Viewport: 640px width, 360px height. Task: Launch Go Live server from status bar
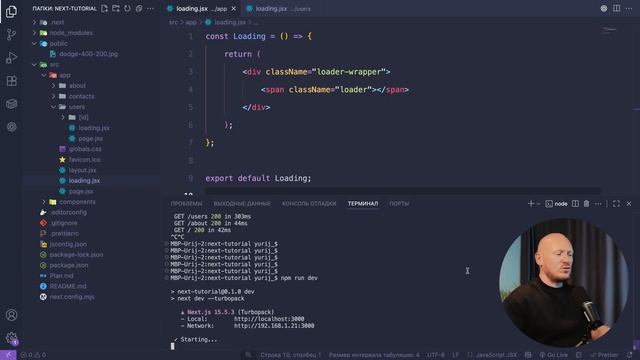(x=553, y=355)
